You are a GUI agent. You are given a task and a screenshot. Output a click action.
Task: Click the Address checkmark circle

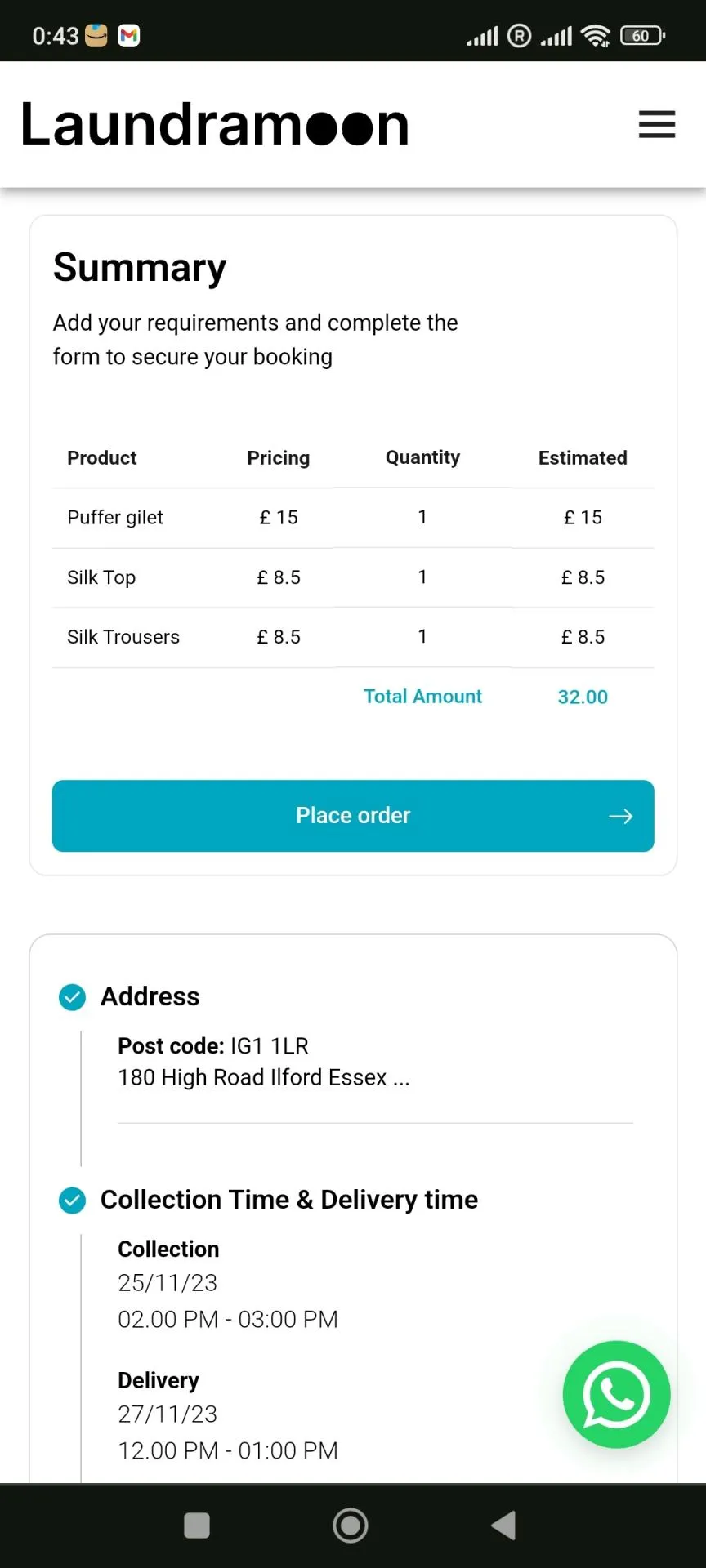(73, 996)
